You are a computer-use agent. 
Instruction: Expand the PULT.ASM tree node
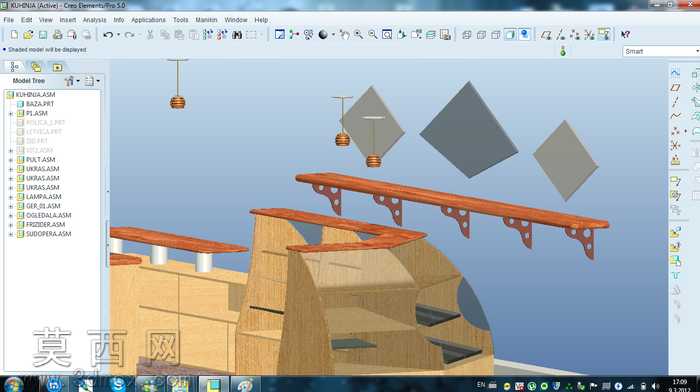click(11, 160)
